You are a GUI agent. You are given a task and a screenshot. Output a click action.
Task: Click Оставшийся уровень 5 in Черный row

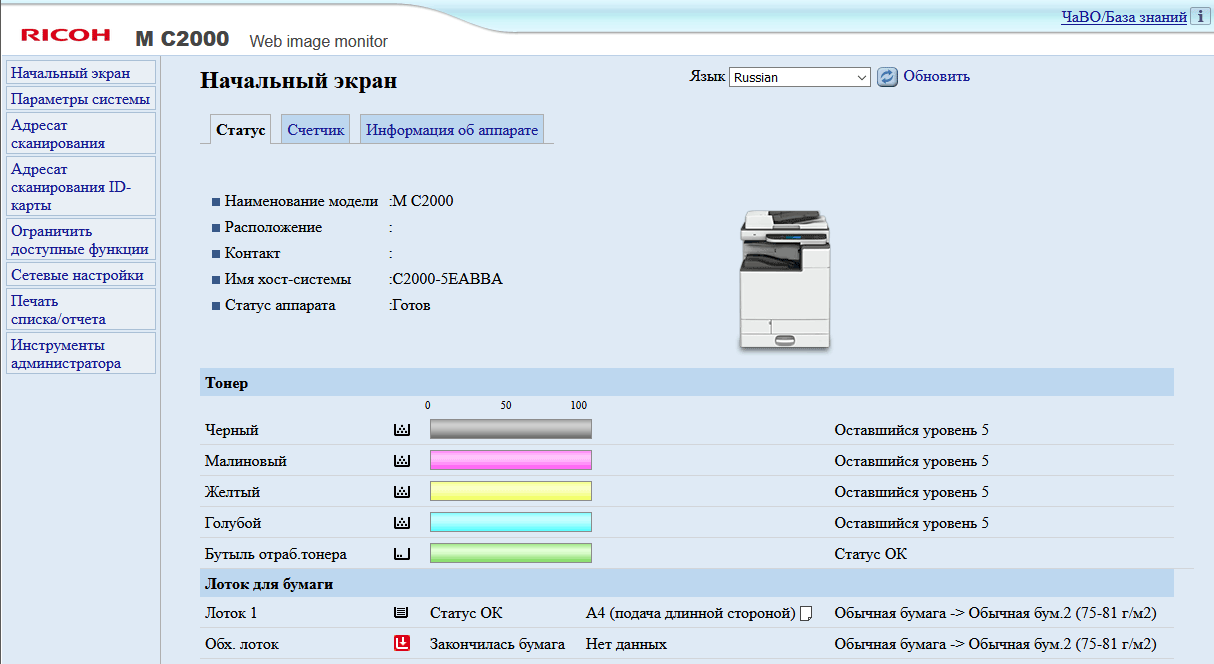click(x=912, y=430)
